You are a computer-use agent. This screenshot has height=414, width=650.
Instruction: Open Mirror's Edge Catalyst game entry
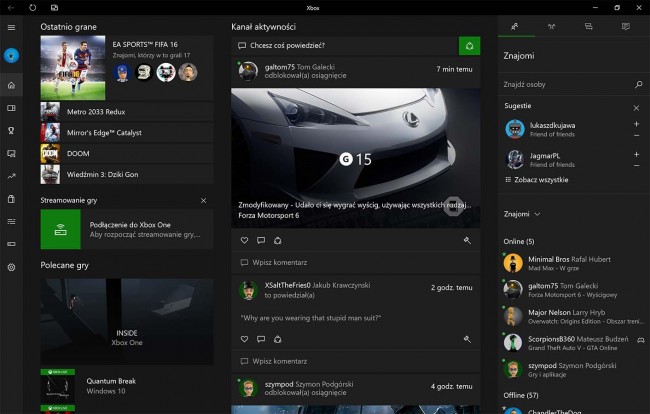(127, 133)
